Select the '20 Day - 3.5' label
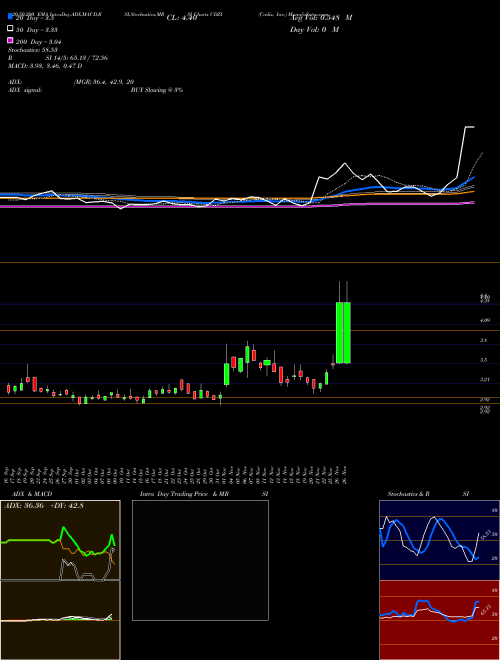Screen dimensions: 500x660 (35, 18)
